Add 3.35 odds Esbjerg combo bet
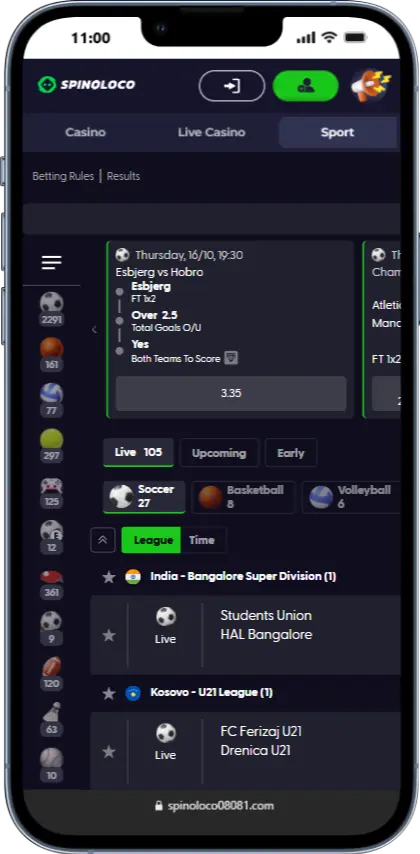420x854 pixels. point(231,393)
